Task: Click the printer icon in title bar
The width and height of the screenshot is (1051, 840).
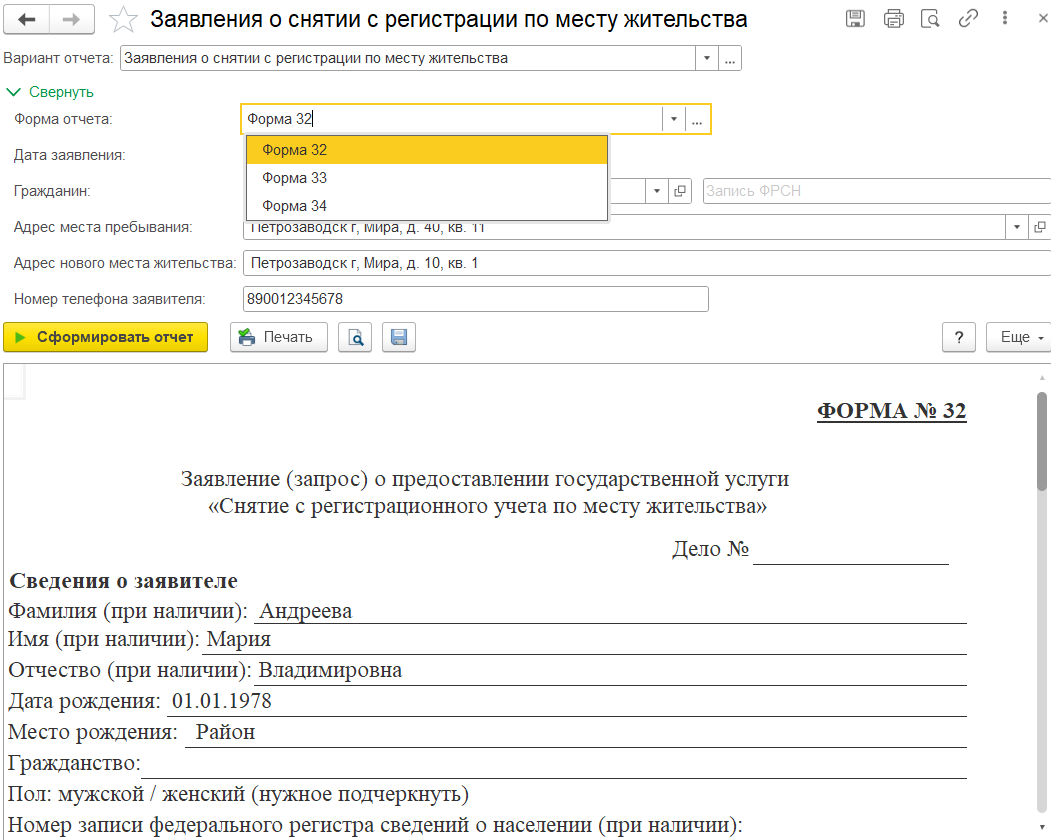Action: click(x=893, y=19)
